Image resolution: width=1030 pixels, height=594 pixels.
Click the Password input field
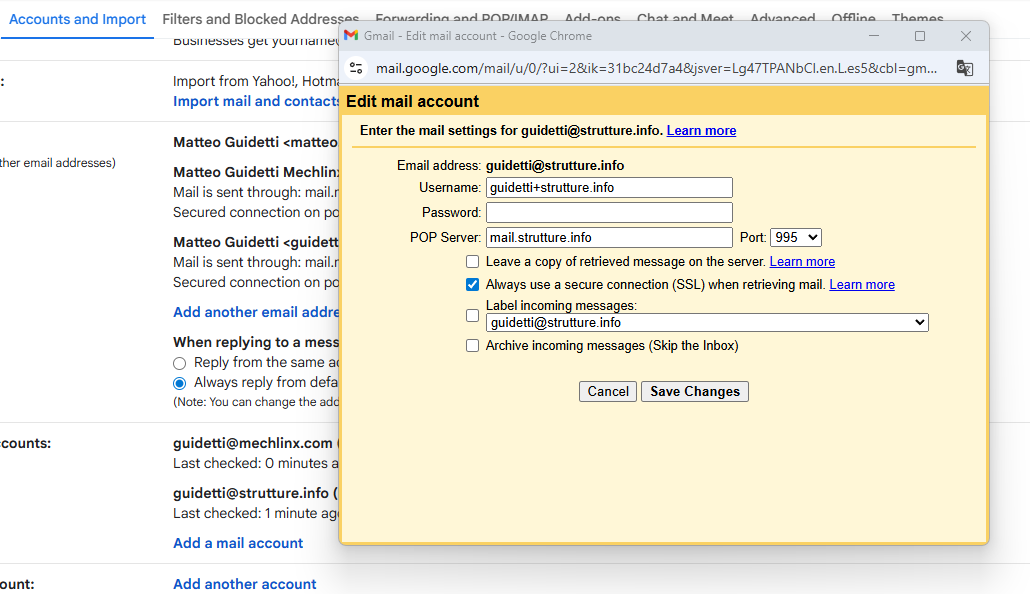click(x=609, y=213)
